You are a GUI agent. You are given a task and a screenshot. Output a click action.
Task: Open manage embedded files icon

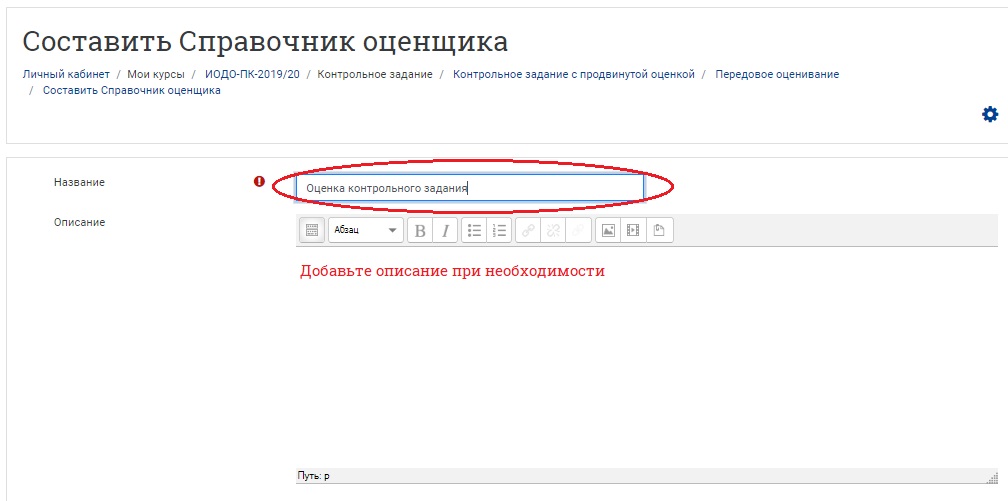[659, 230]
